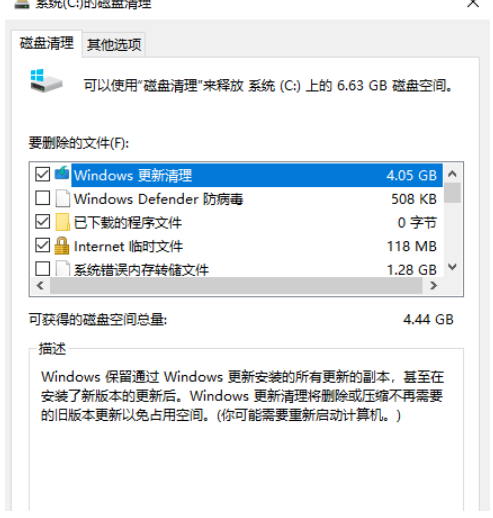Check the 系统错误内存转储文件 checkbox

[42, 268]
